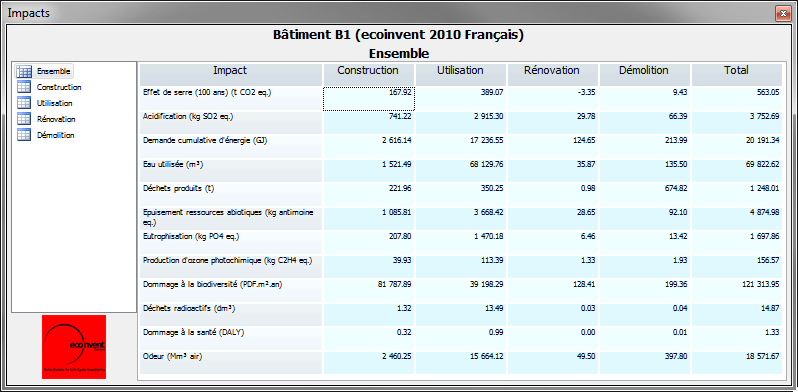Click the Démolition cell value 9.43

tap(679, 93)
